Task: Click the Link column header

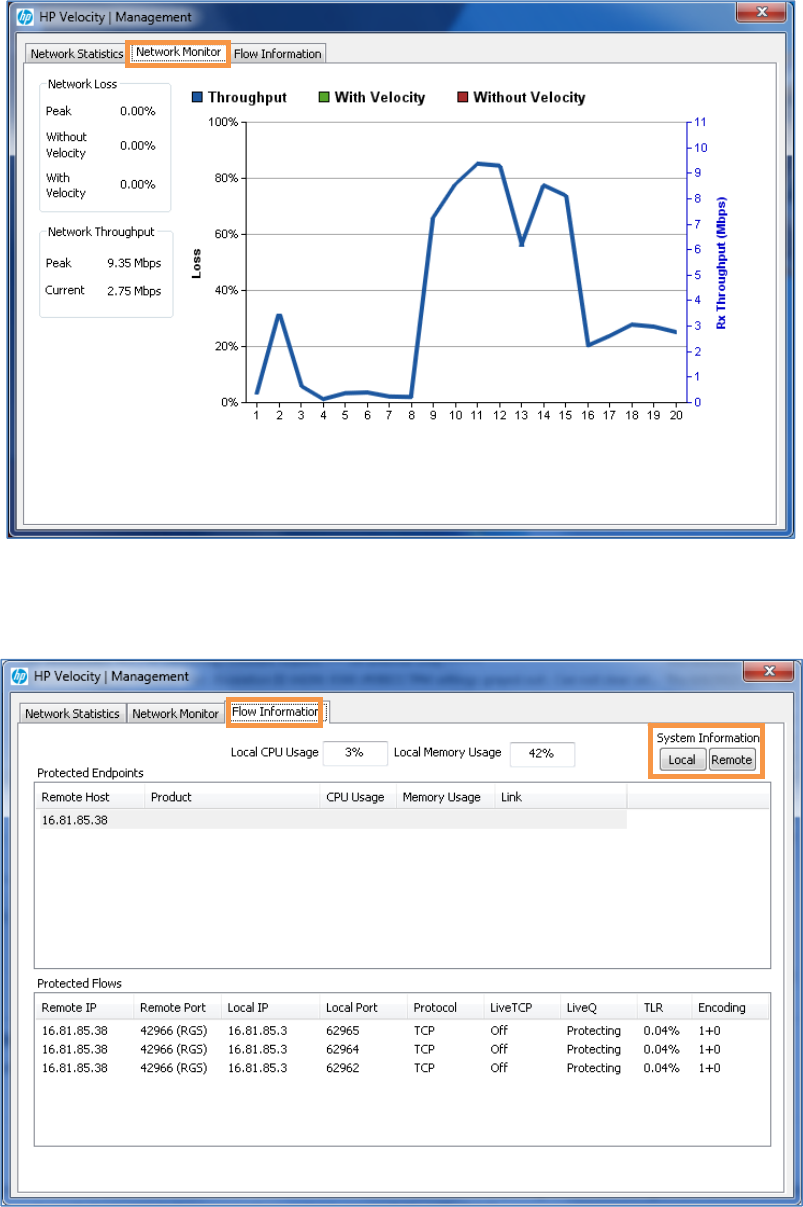Action: (x=561, y=797)
